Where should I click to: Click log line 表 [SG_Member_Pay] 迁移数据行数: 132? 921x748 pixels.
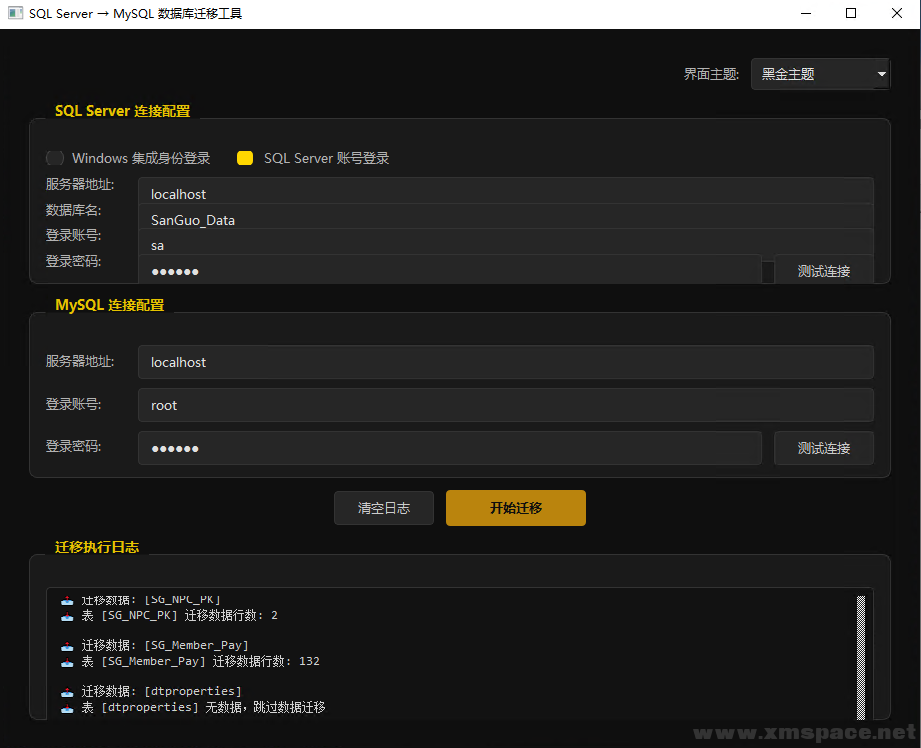(x=200, y=661)
